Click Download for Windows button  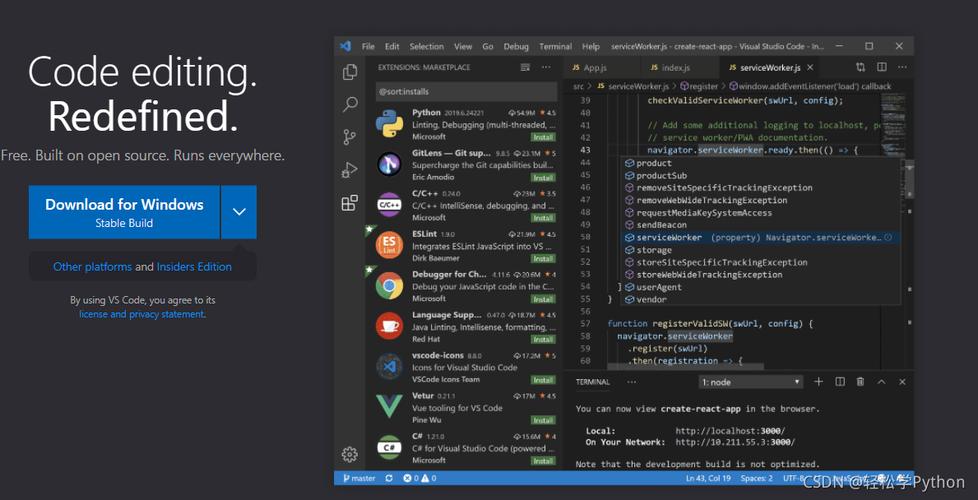coord(124,212)
